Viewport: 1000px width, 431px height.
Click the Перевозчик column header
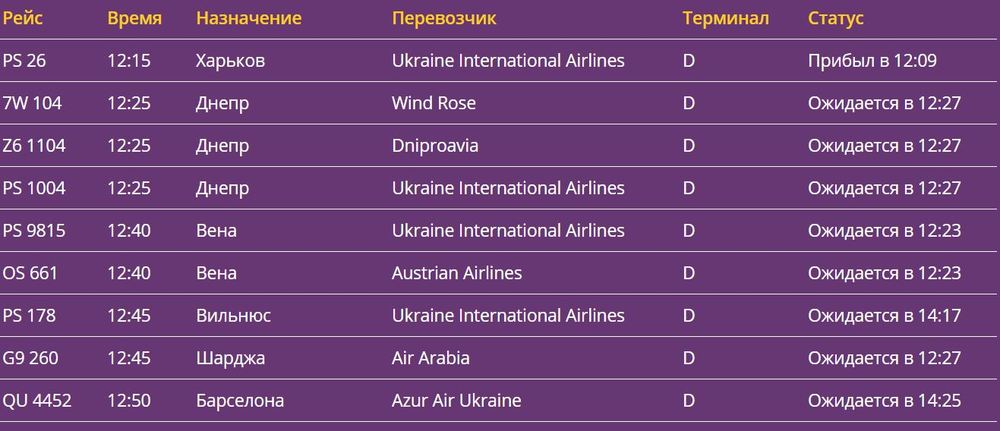click(x=444, y=19)
